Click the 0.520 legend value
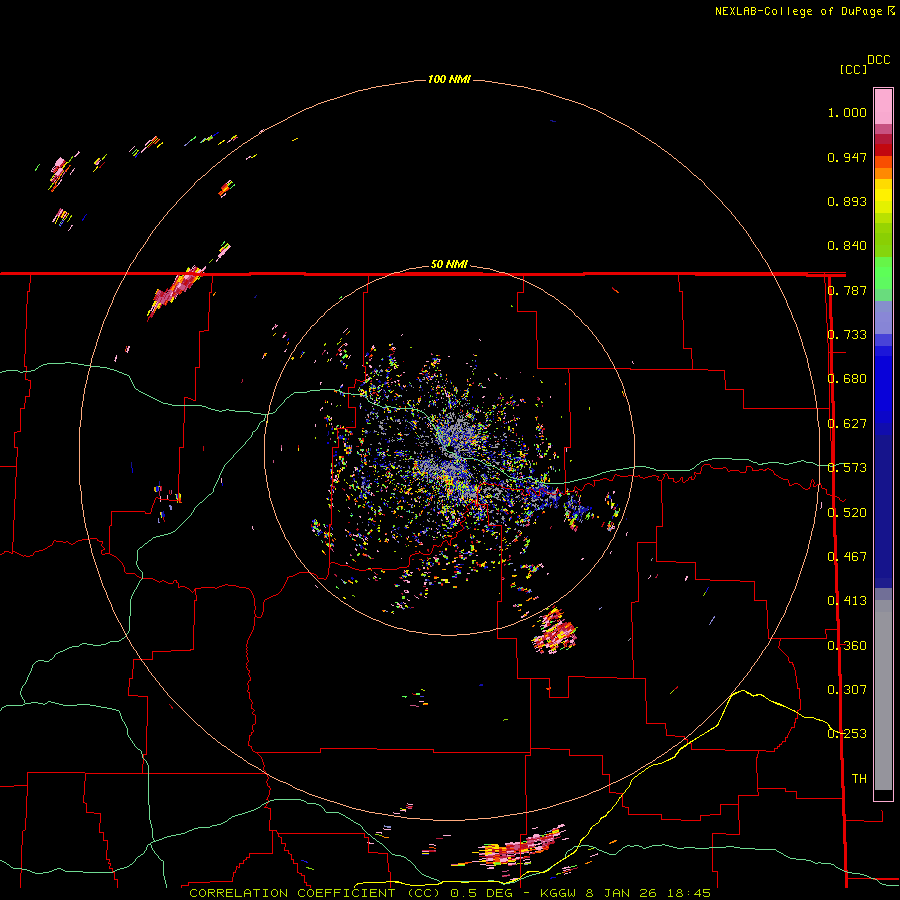 click(x=847, y=513)
